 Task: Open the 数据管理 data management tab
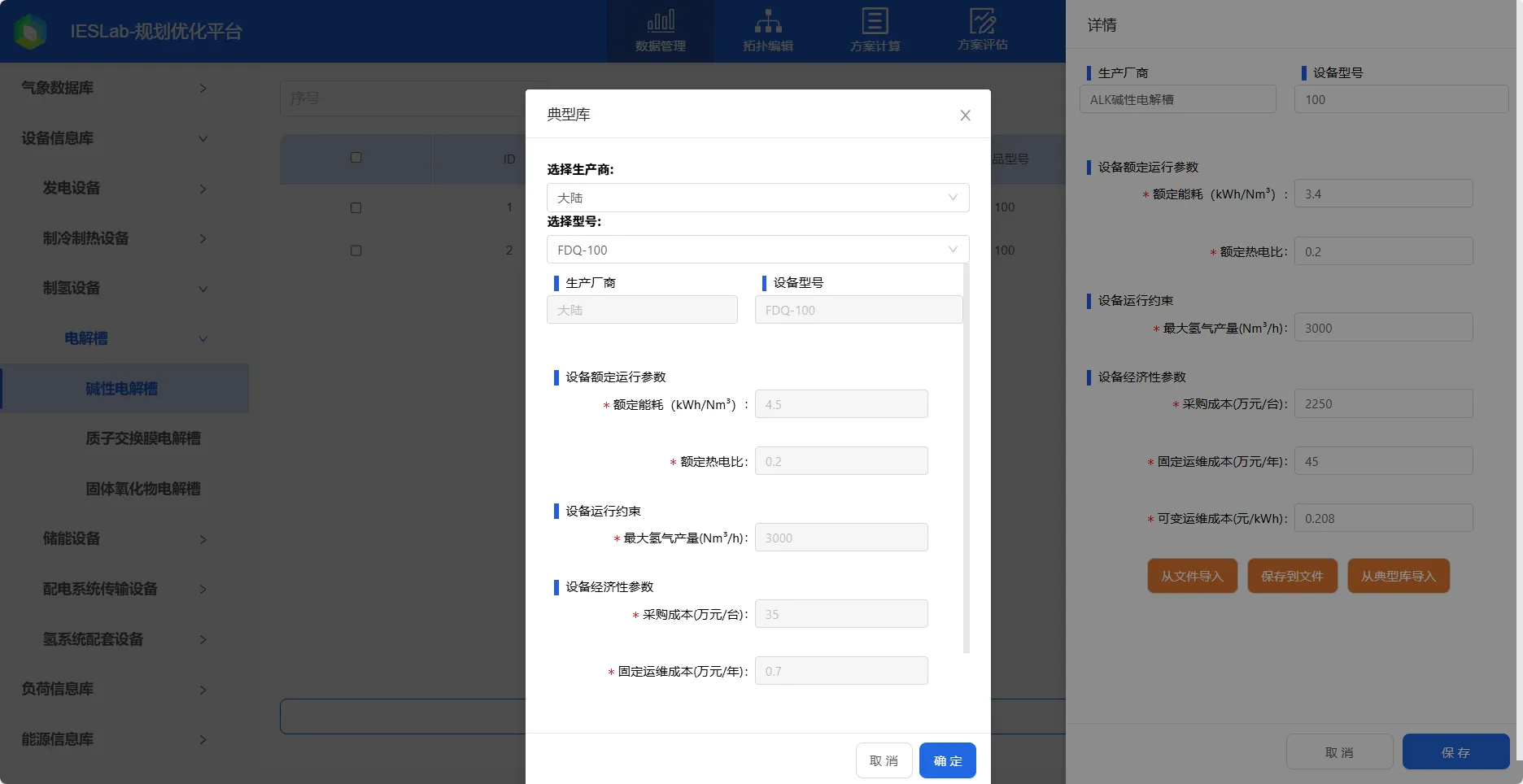click(661, 31)
